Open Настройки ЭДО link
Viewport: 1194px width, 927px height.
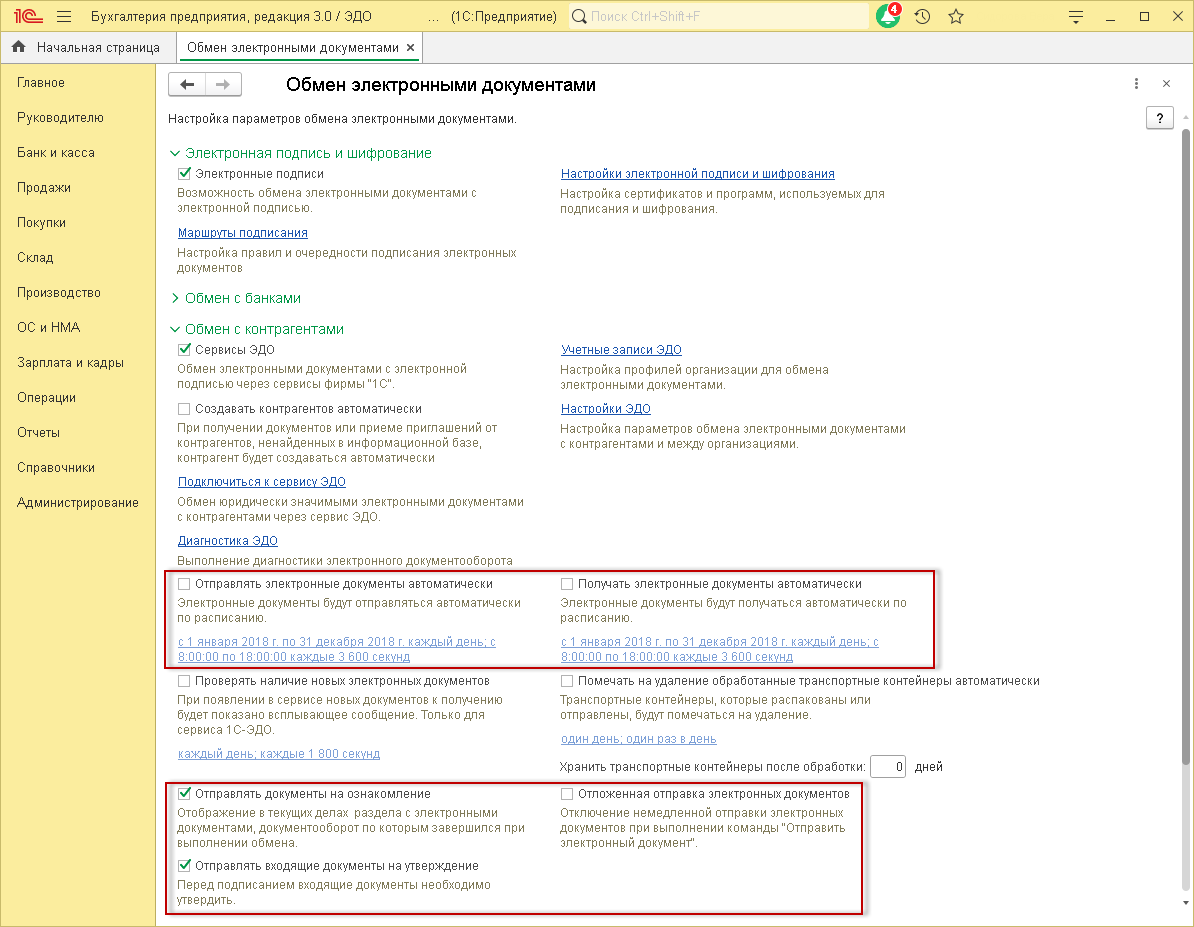click(605, 409)
